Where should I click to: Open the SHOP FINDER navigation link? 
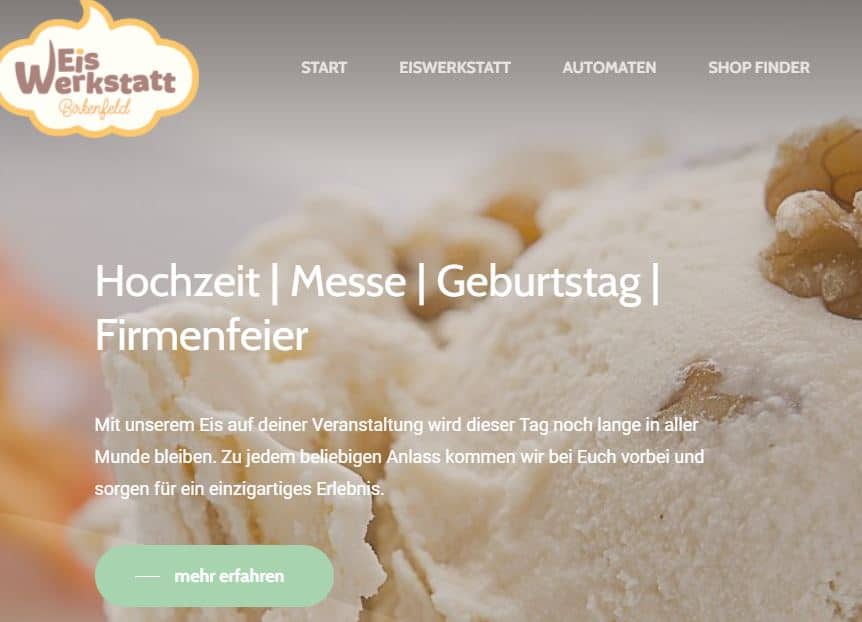[x=759, y=68]
